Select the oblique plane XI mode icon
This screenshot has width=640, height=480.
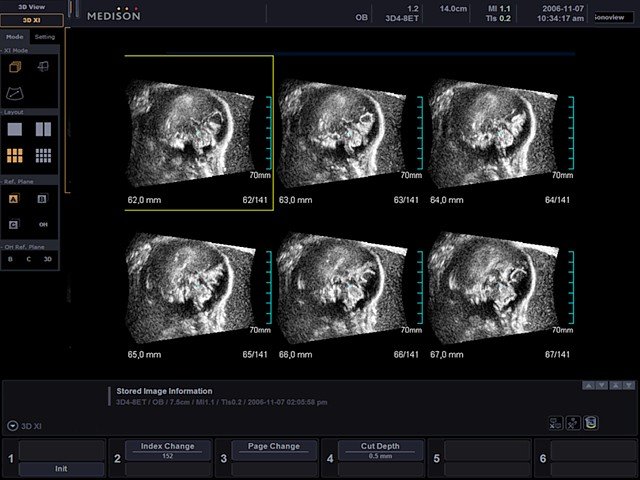(43, 67)
